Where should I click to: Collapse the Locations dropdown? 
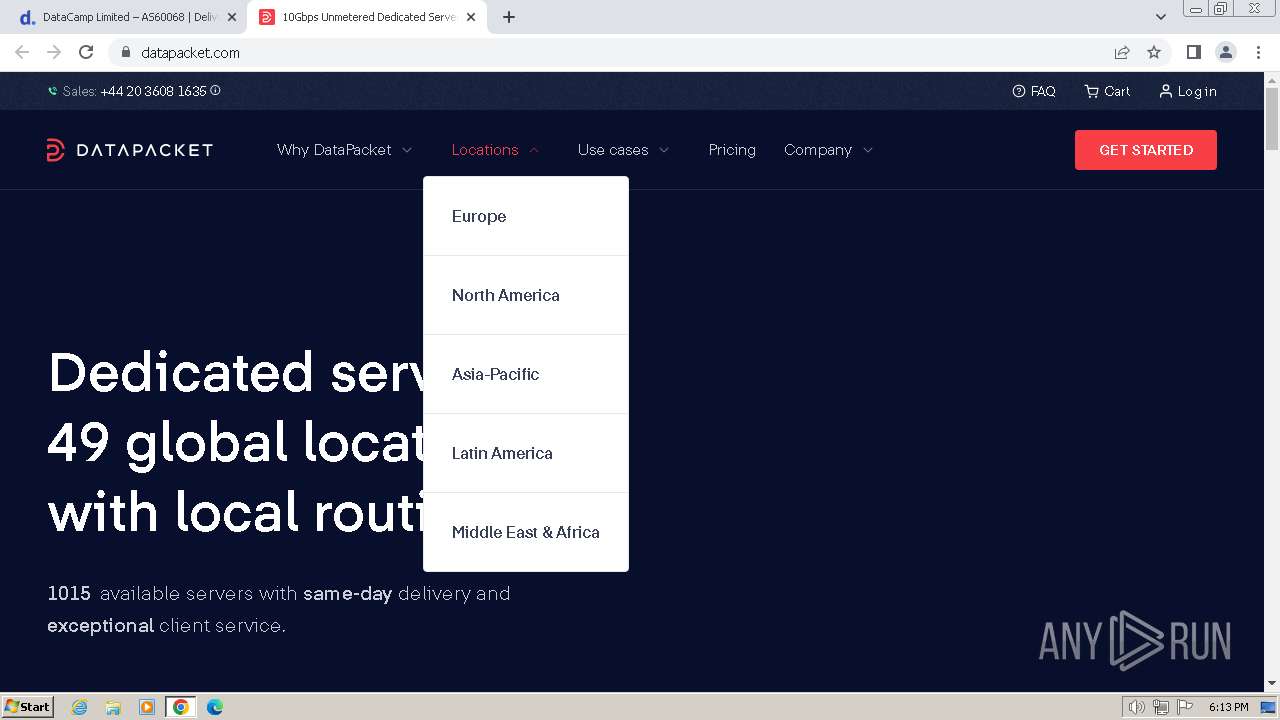495,150
